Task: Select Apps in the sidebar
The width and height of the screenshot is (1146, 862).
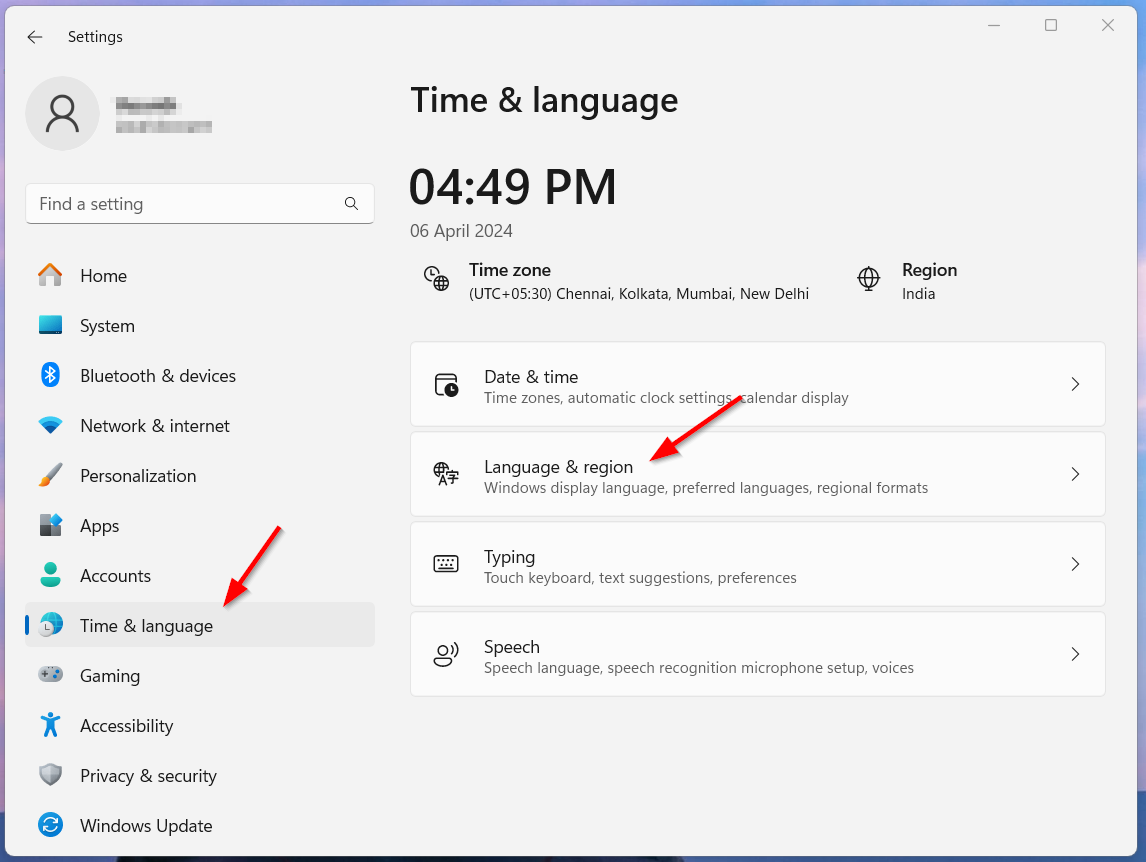Action: (x=200, y=526)
